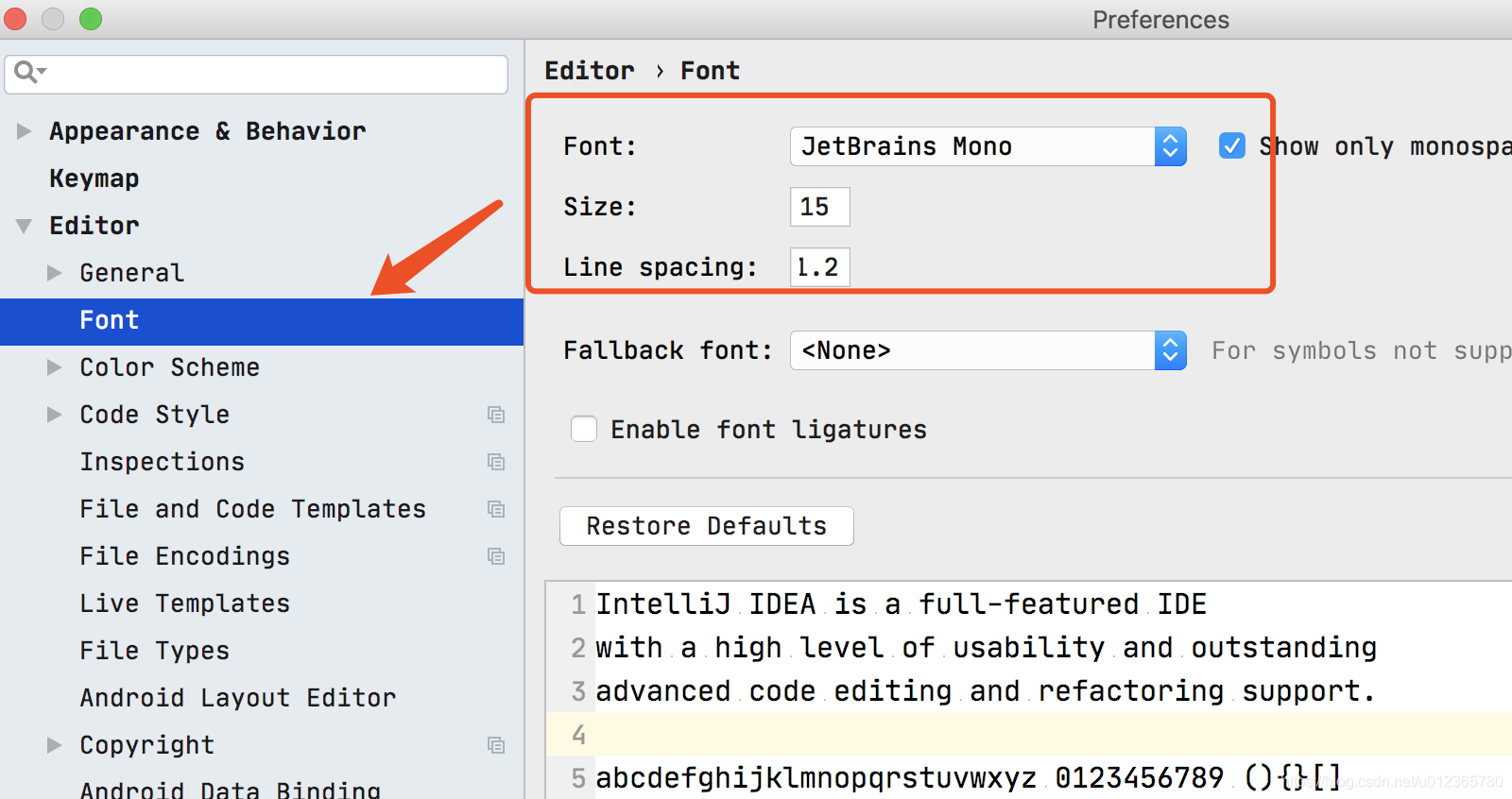The width and height of the screenshot is (1512, 799).
Task: Click the project-level icon beside File Encodings
Action: [x=495, y=556]
